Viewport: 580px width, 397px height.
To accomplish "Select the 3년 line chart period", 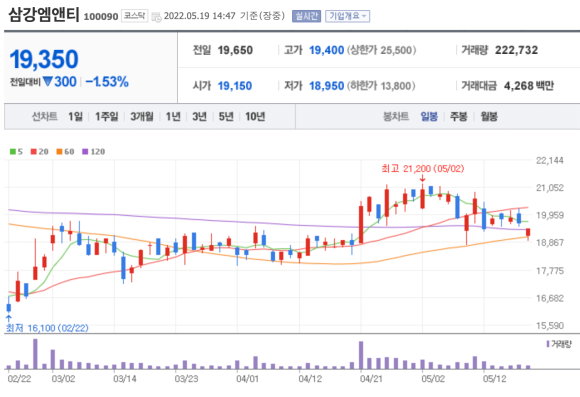I will [199, 117].
